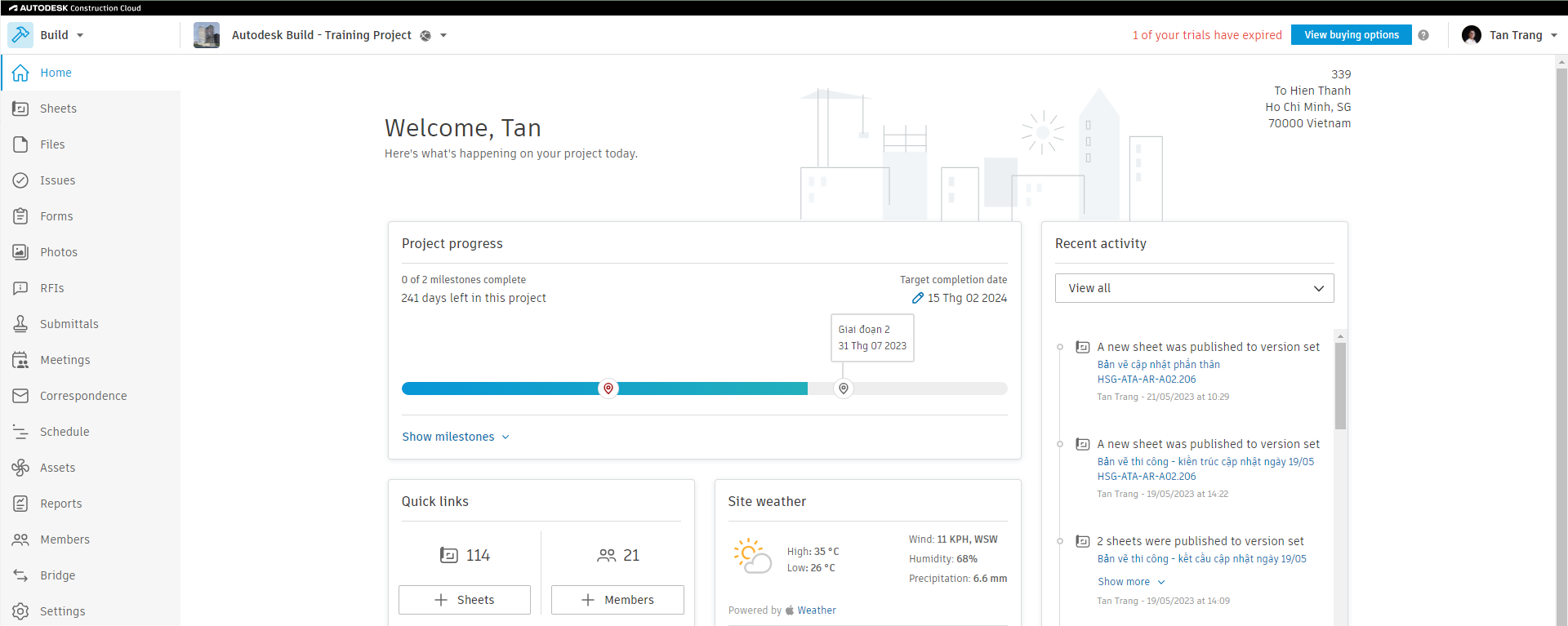This screenshot has height=626, width=1568.
Task: Select the Schedule icon
Action: click(20, 432)
